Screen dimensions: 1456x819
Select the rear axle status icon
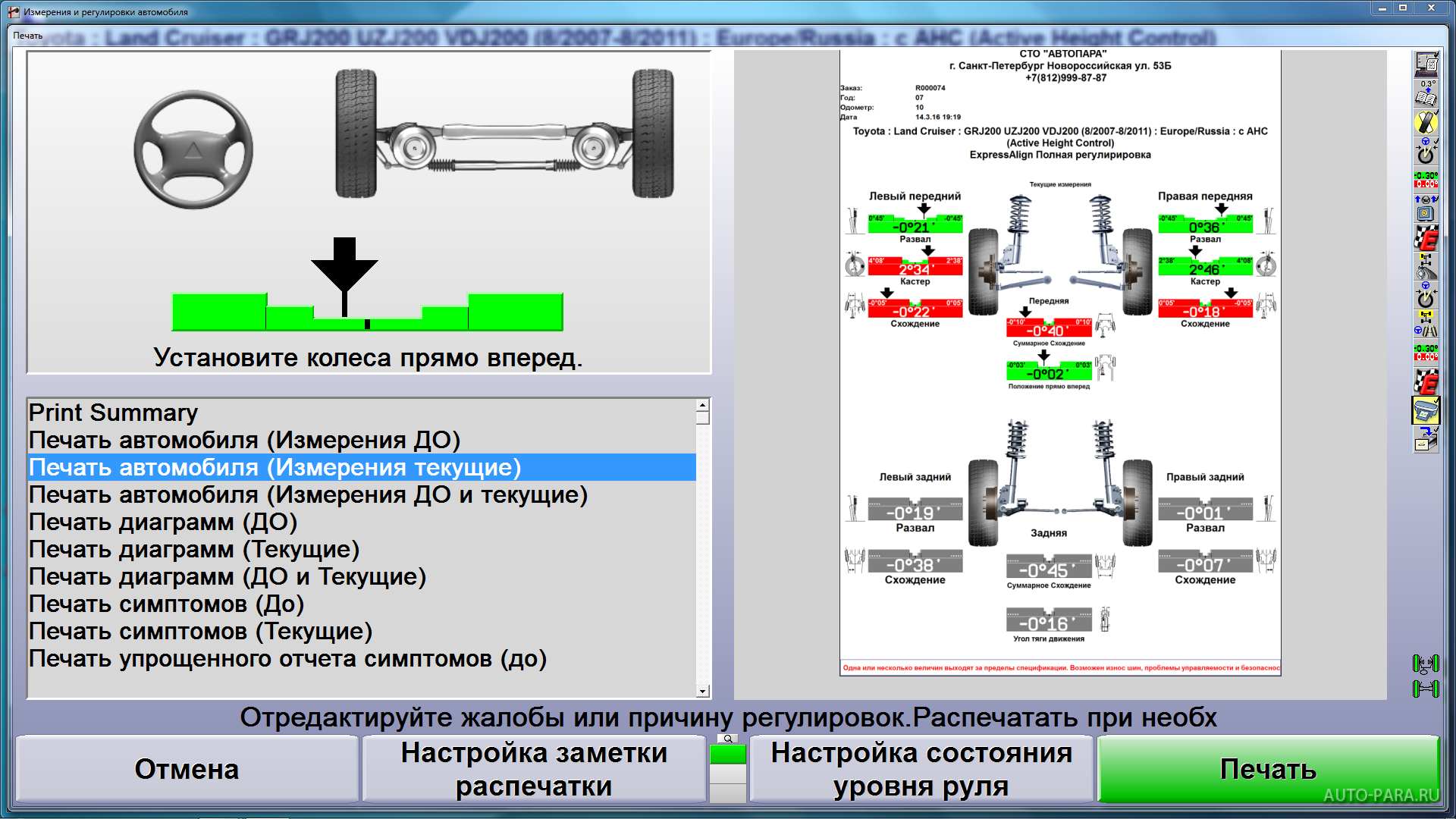[1426, 689]
